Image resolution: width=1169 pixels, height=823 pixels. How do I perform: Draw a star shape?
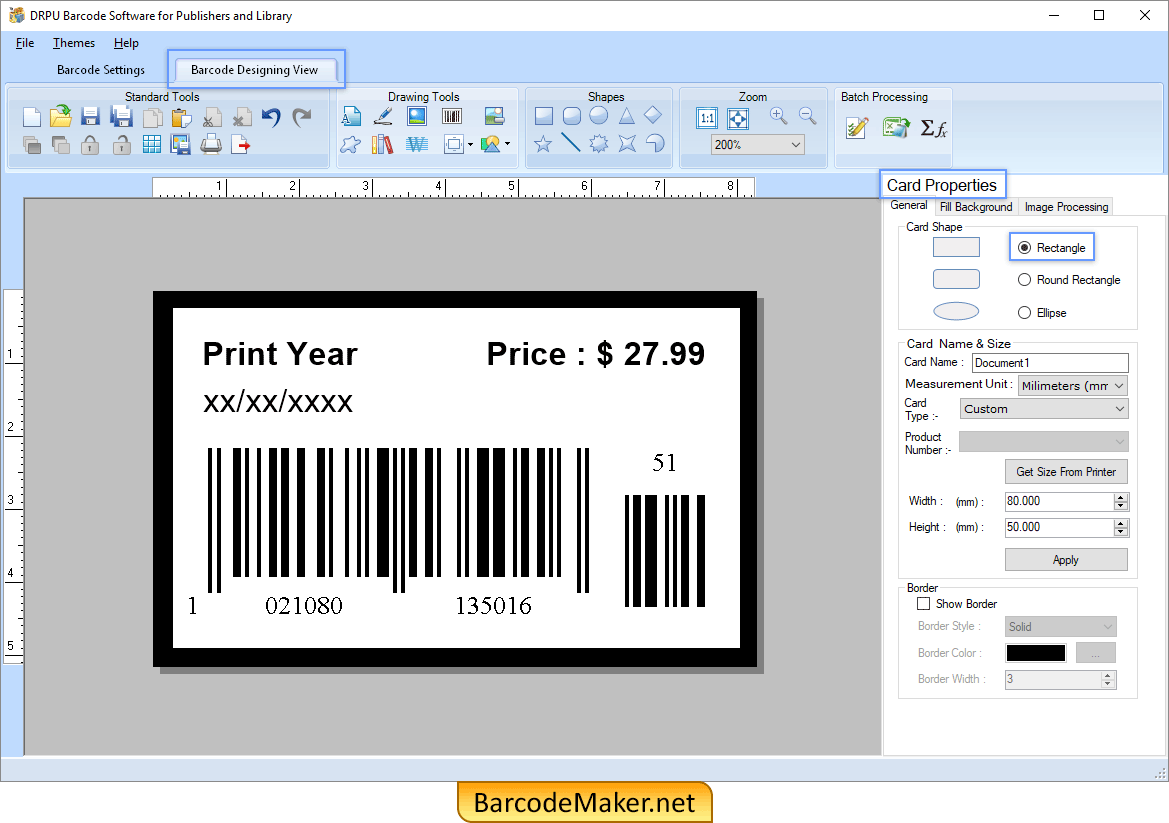pyautogui.click(x=543, y=143)
